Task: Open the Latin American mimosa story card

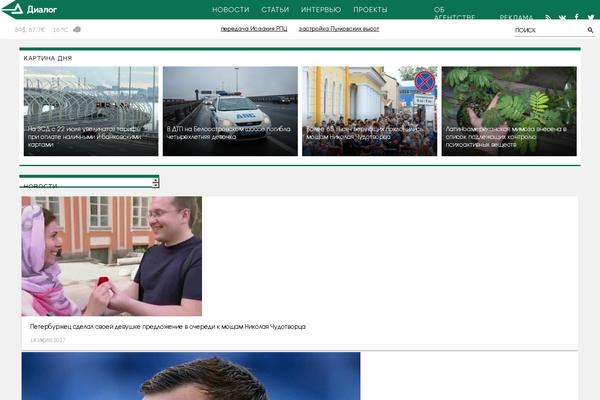Action: [509, 111]
